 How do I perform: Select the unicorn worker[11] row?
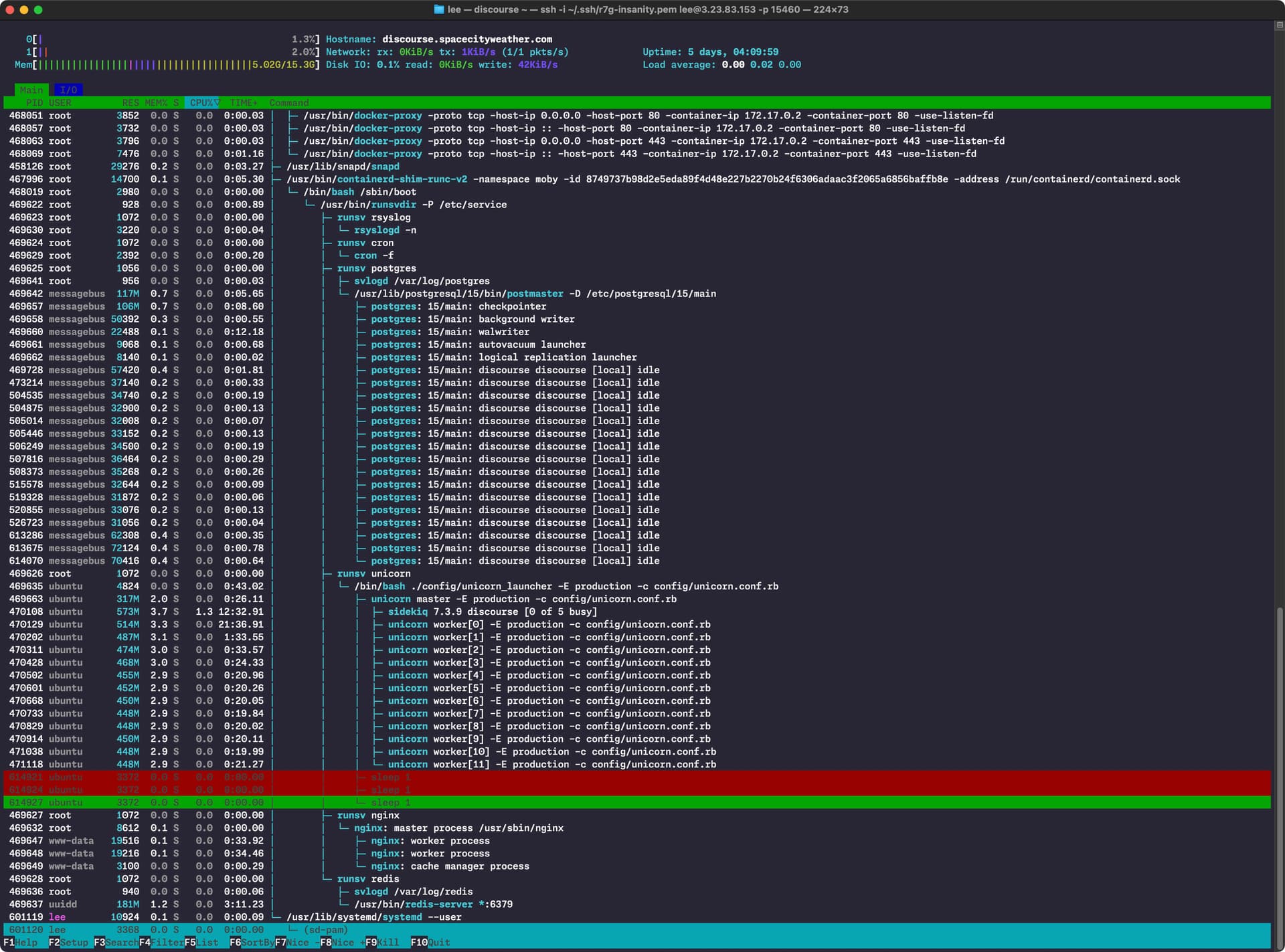click(636, 764)
